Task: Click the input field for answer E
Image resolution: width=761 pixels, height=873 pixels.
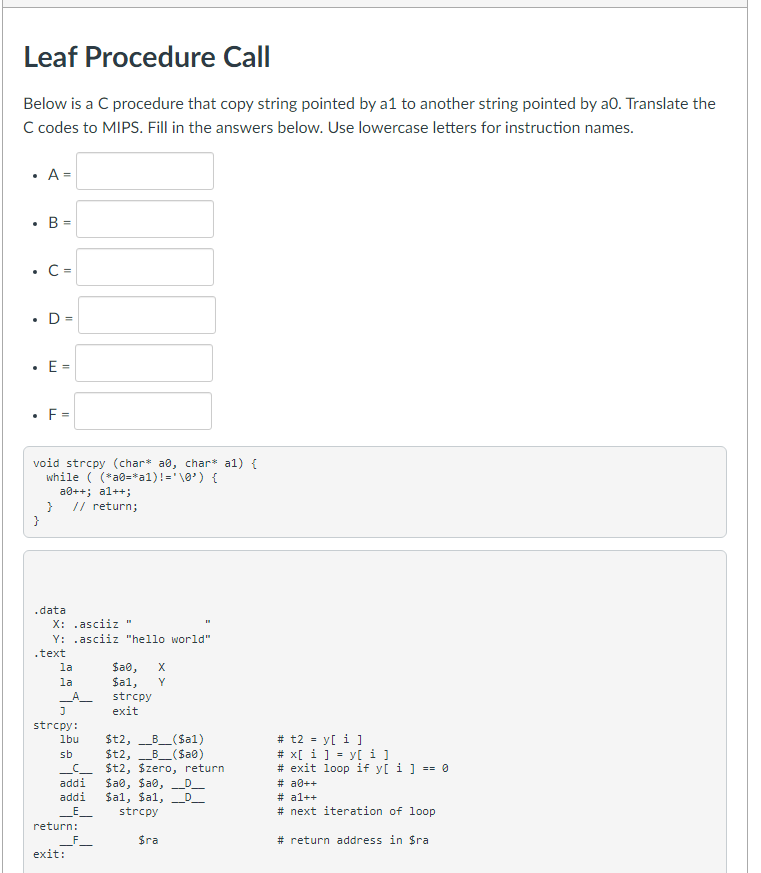Action: tap(142, 363)
